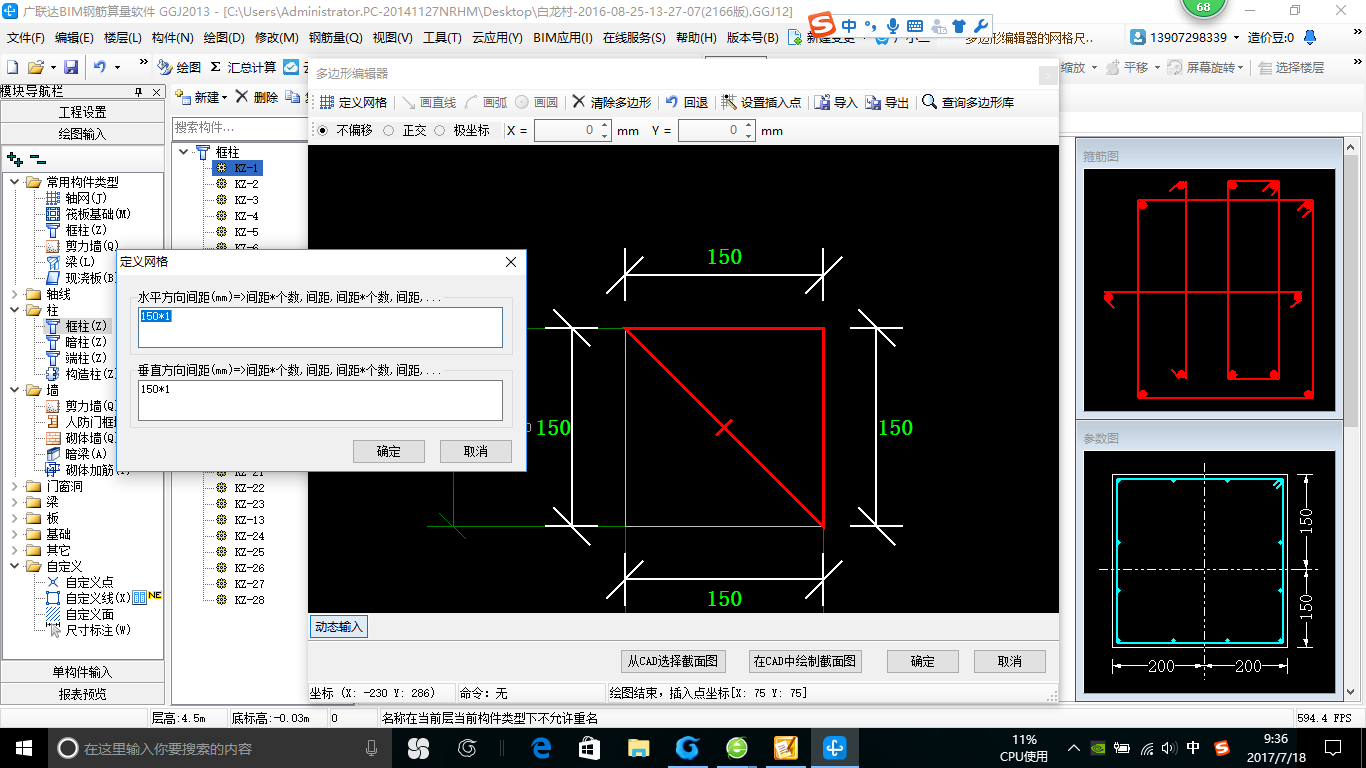
Task: Click the save floppy disk icon
Action: [71, 67]
